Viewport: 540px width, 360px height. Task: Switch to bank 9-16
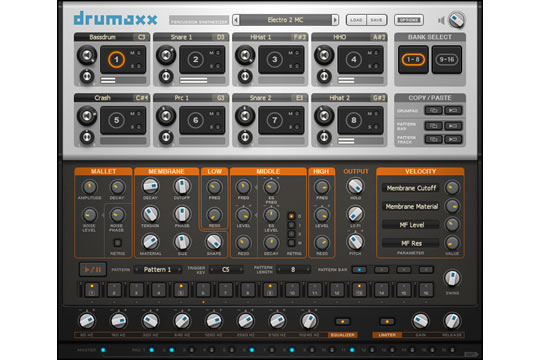pos(447,60)
